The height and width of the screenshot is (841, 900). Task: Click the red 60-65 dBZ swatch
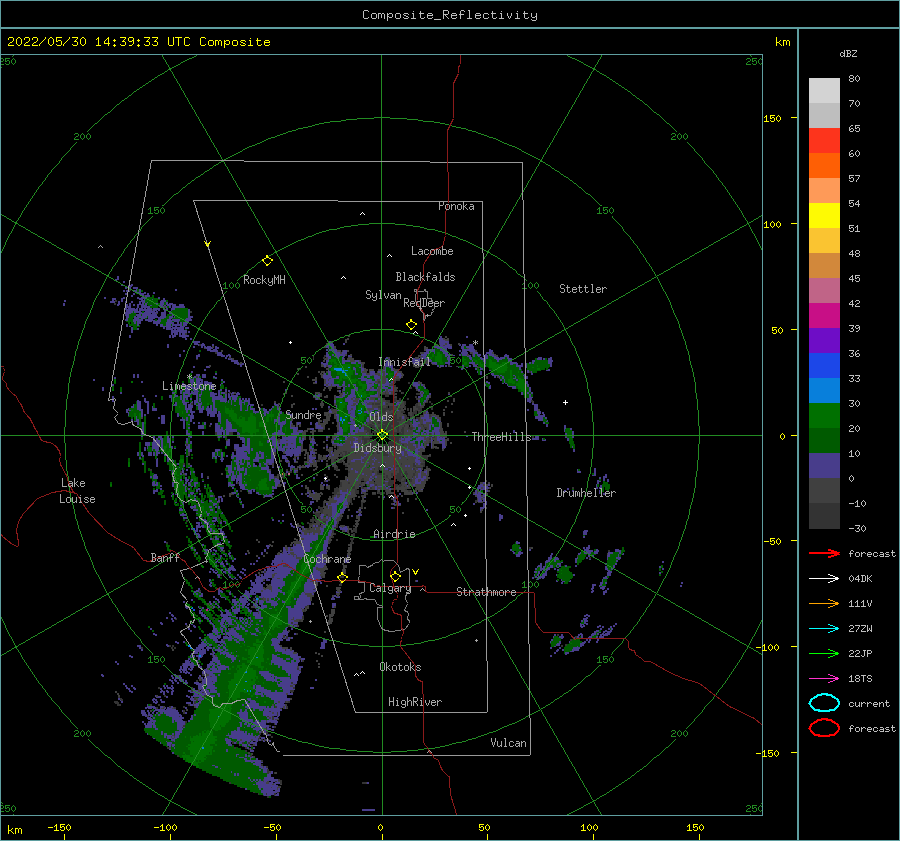click(824, 141)
